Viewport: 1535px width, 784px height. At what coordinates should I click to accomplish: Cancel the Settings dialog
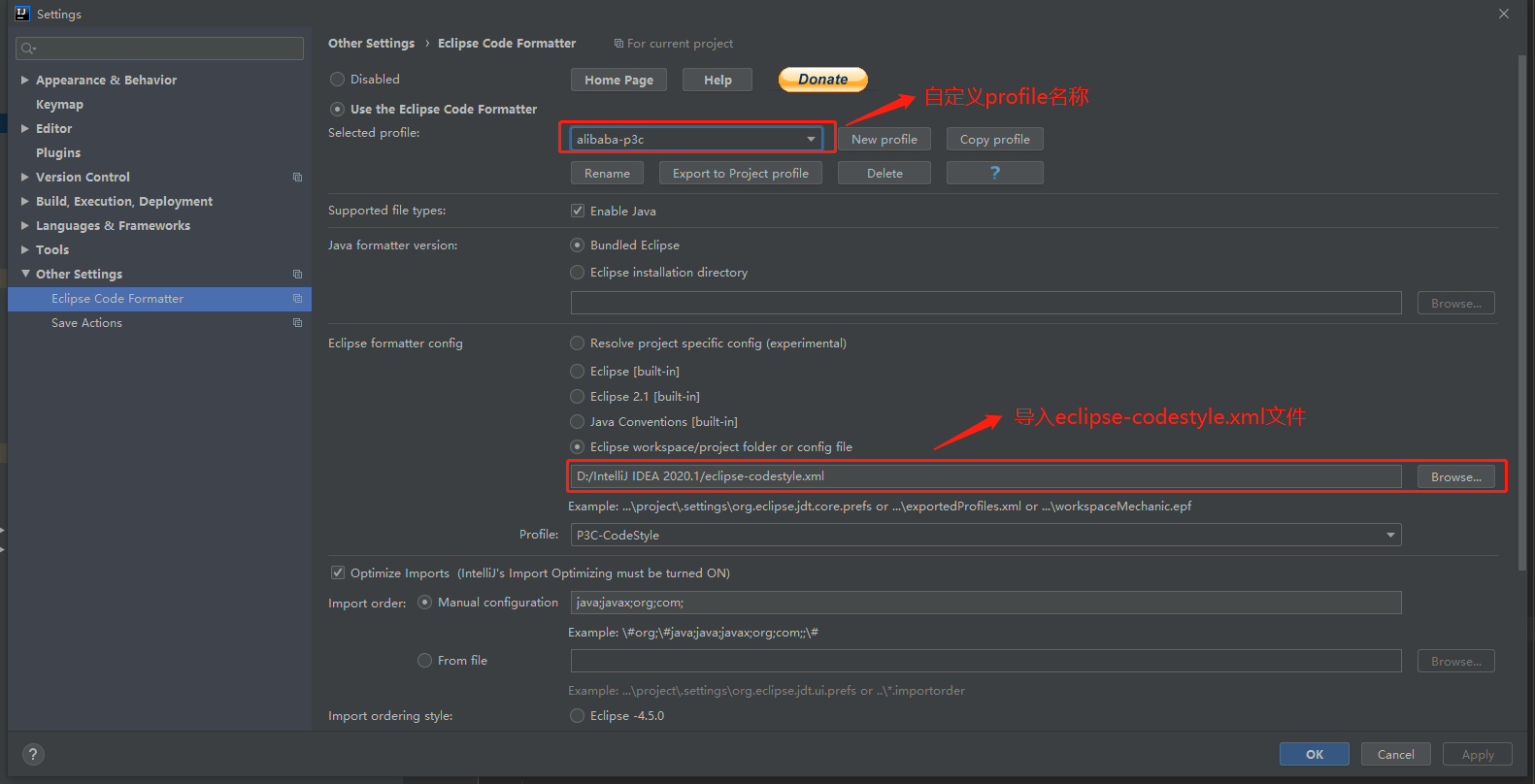1395,754
